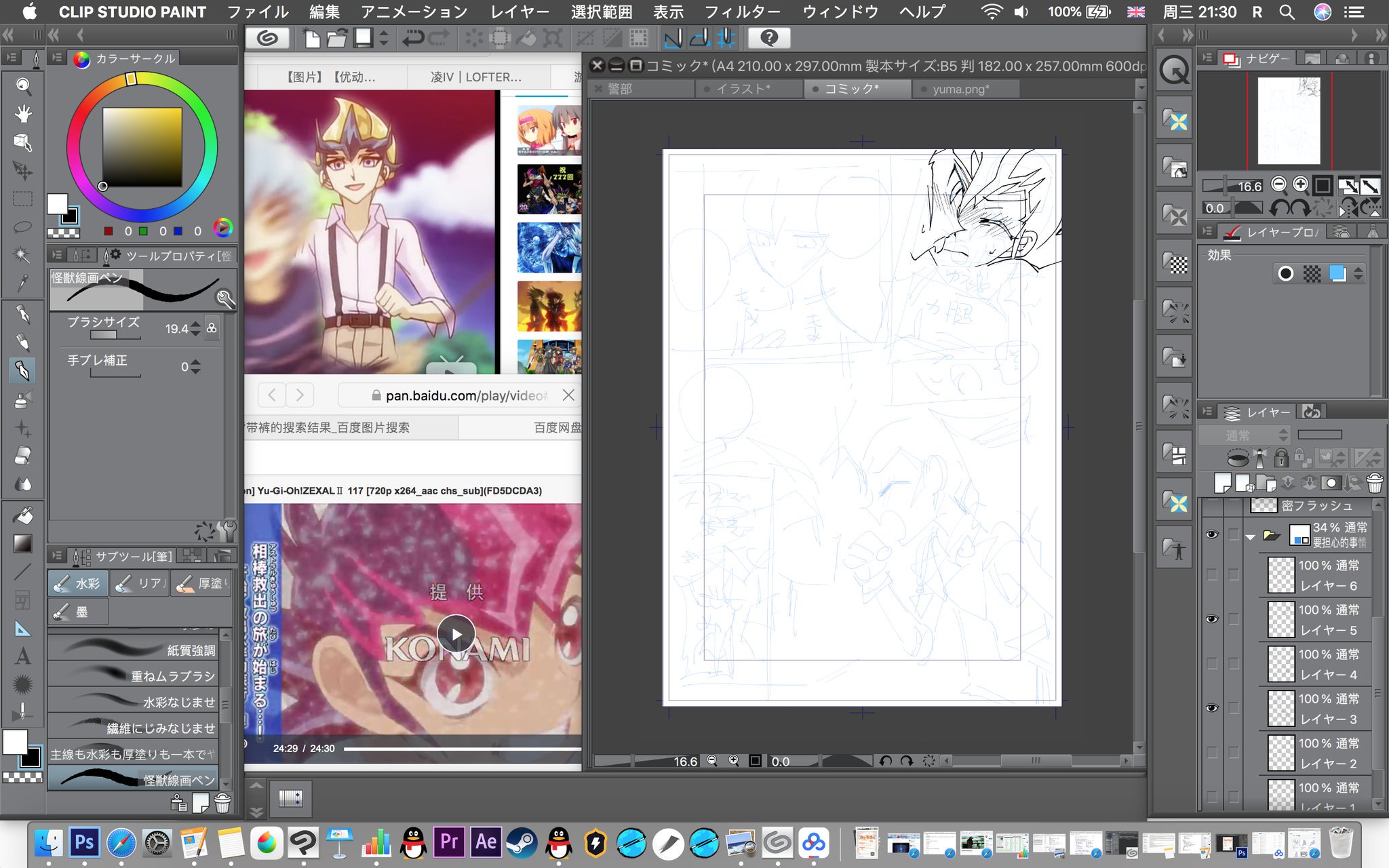
Task: Open the Color Circle panel menu
Action: tap(58, 59)
